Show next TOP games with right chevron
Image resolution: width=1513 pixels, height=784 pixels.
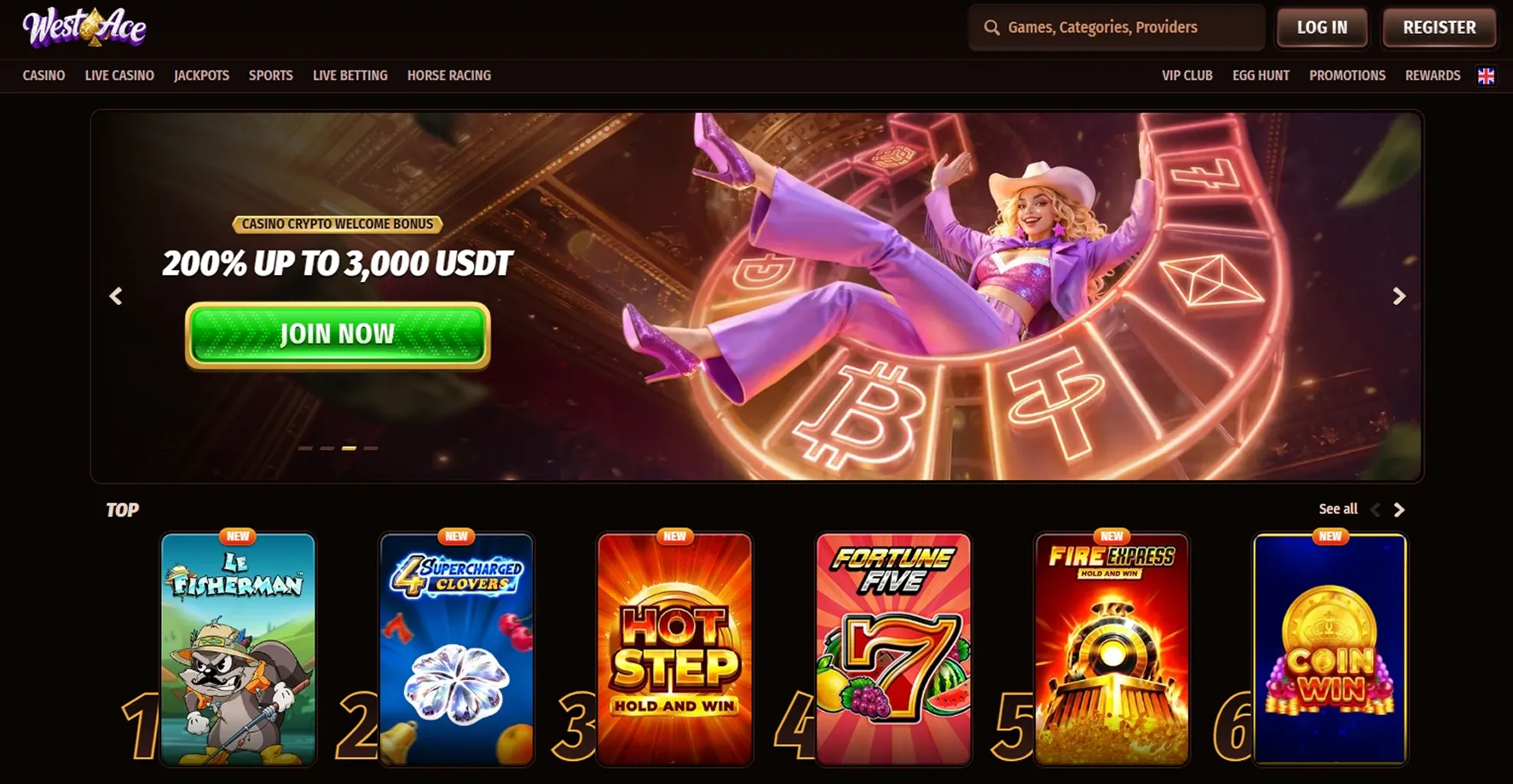point(1399,510)
